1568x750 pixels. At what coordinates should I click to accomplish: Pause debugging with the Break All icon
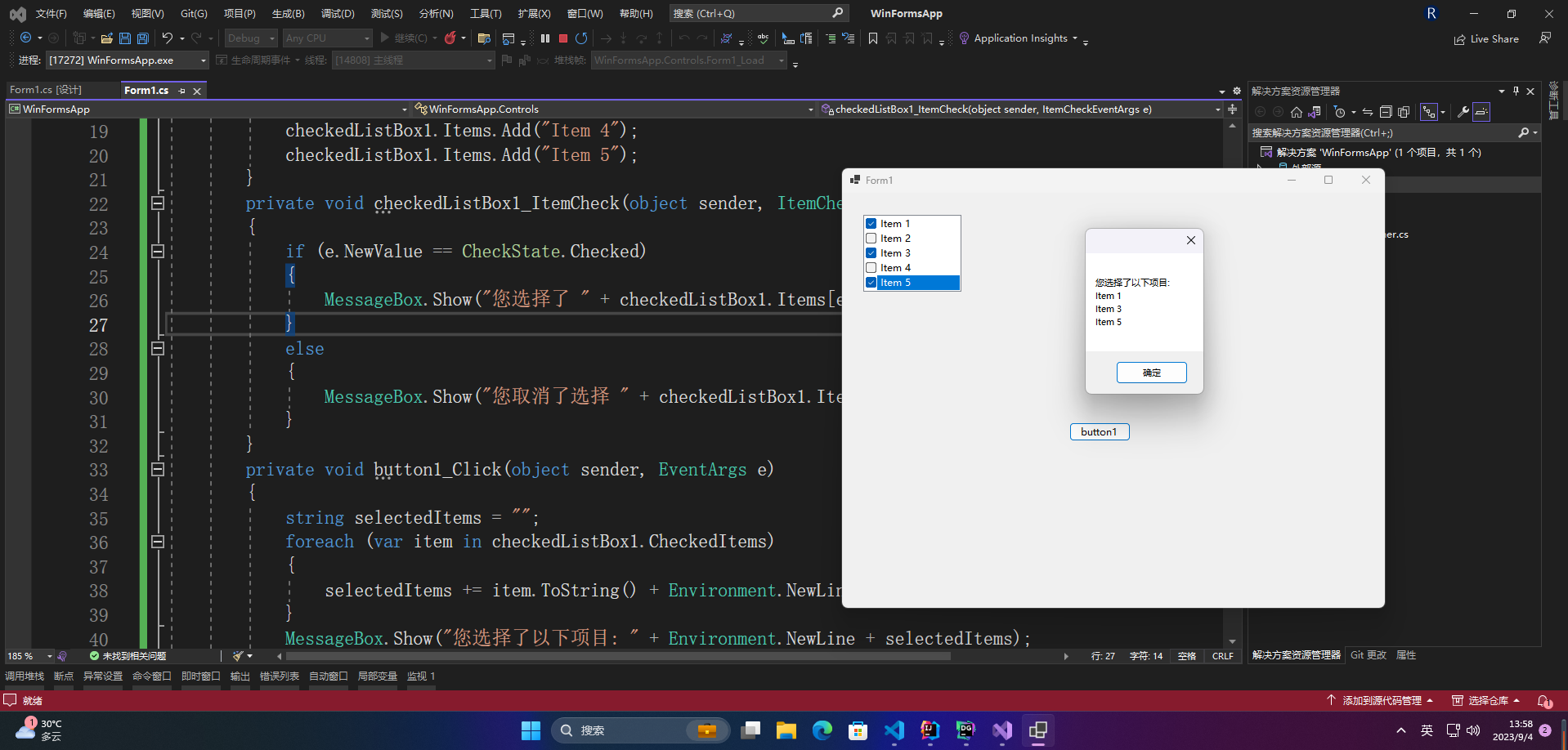click(545, 38)
